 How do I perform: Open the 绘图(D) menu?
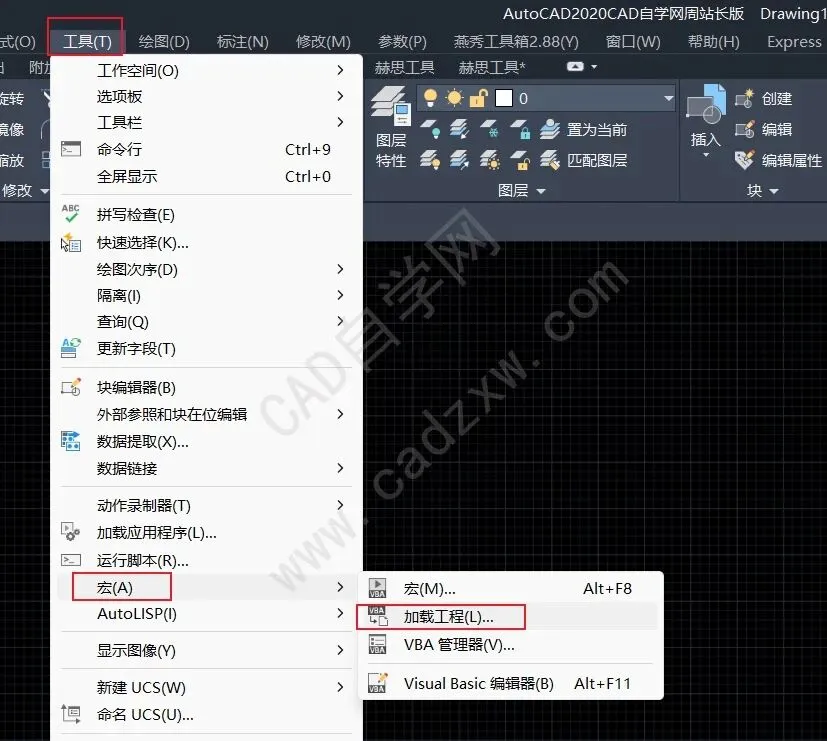tap(164, 41)
